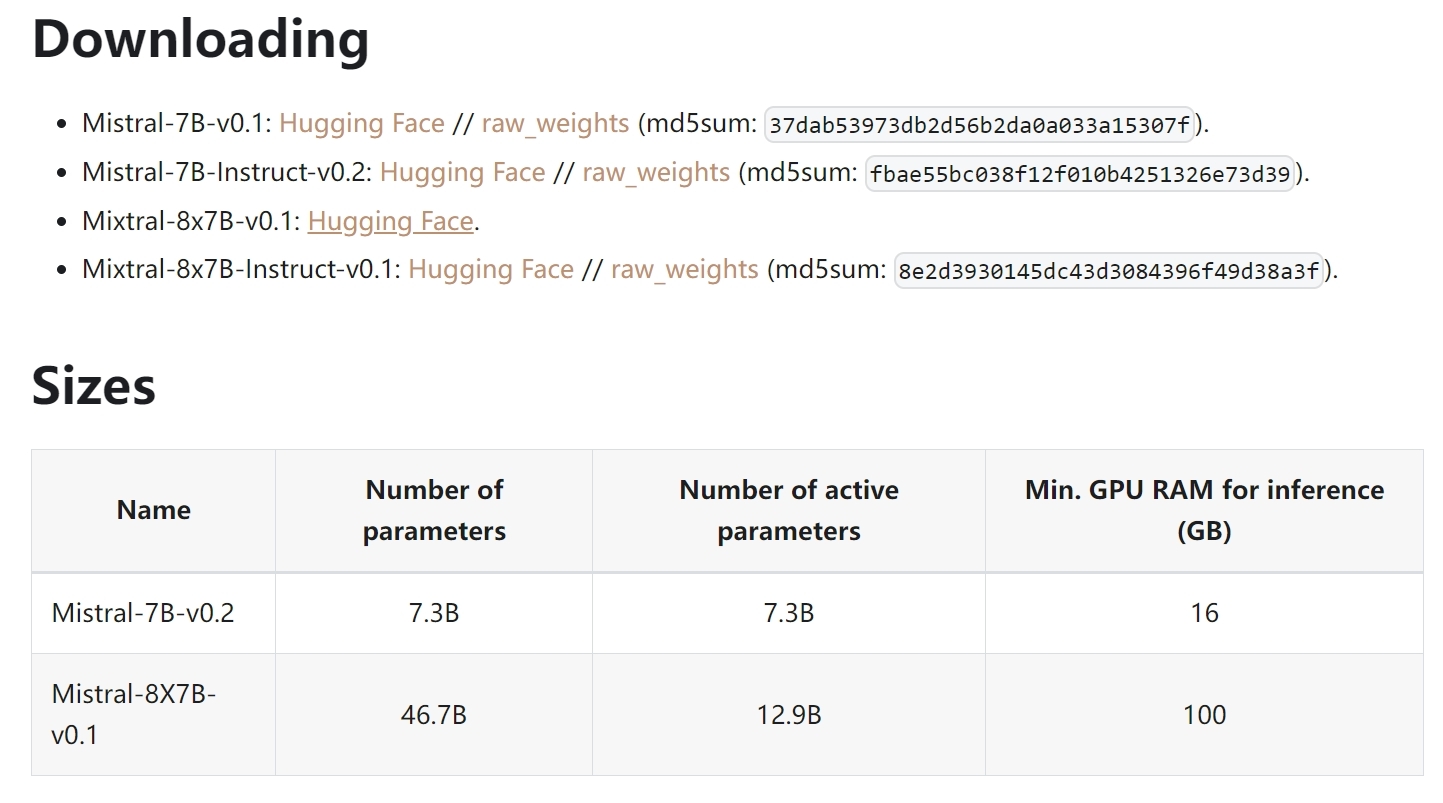Click the 46.7B parameters cell
1443x803 pixels.
[434, 715]
